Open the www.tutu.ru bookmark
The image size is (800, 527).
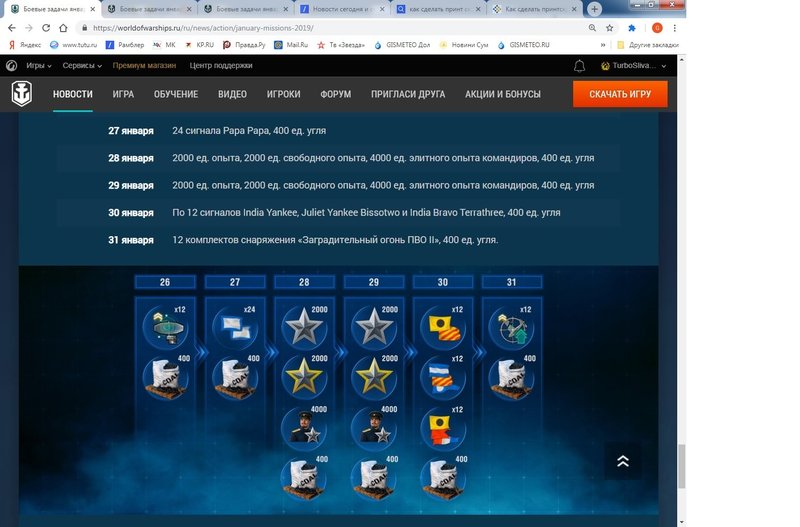(x=73, y=45)
